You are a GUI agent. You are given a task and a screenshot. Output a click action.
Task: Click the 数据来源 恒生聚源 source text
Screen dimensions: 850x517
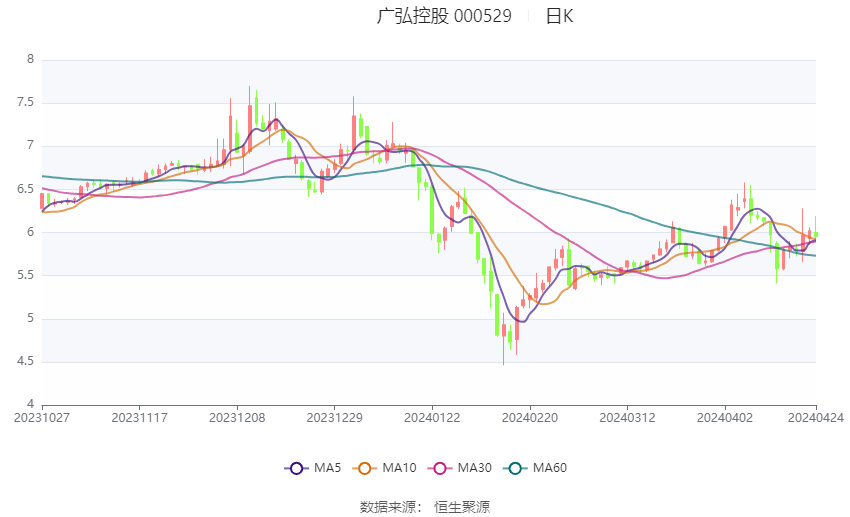tap(424, 507)
